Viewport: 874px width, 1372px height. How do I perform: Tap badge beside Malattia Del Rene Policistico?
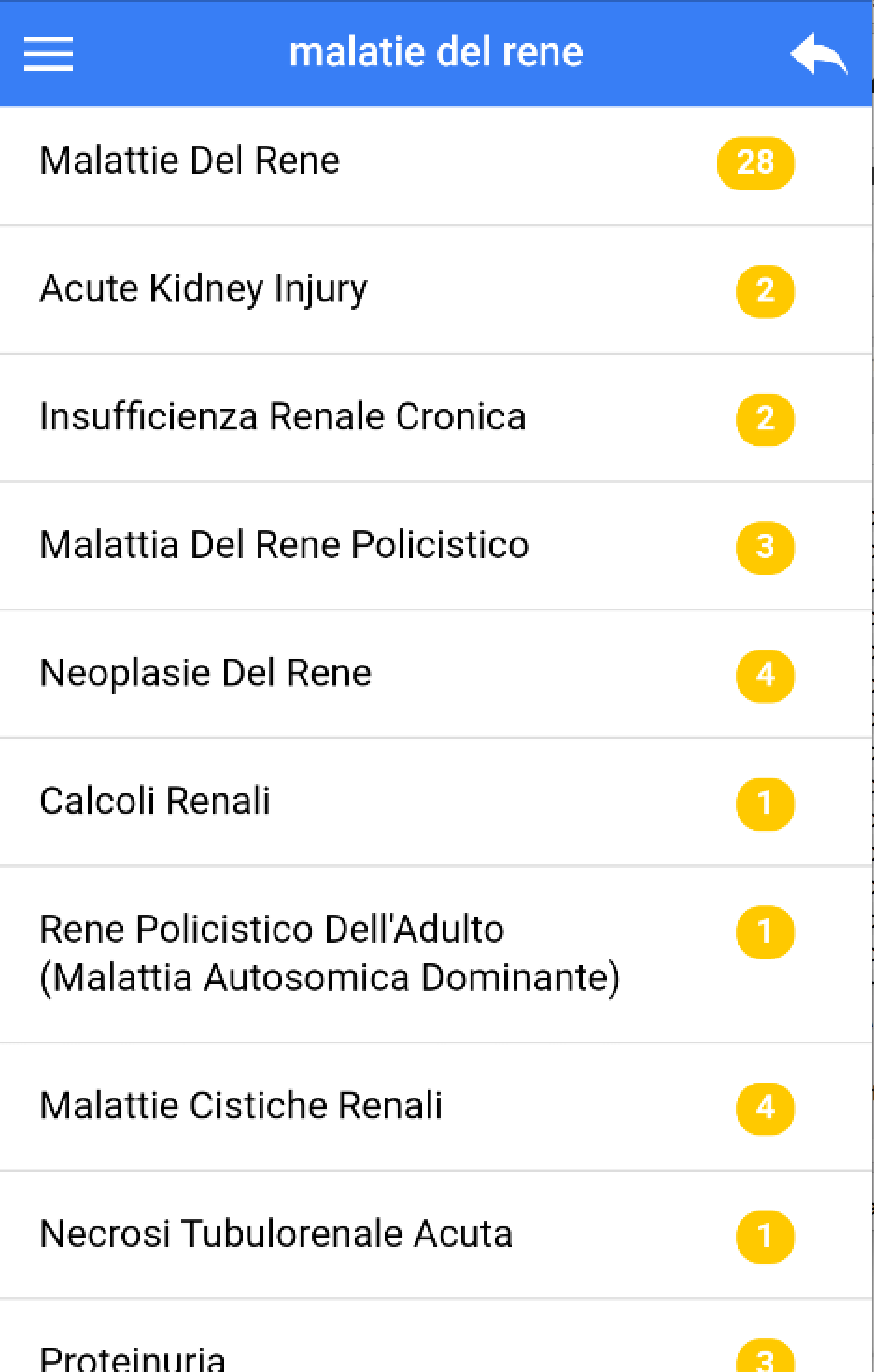point(765,547)
